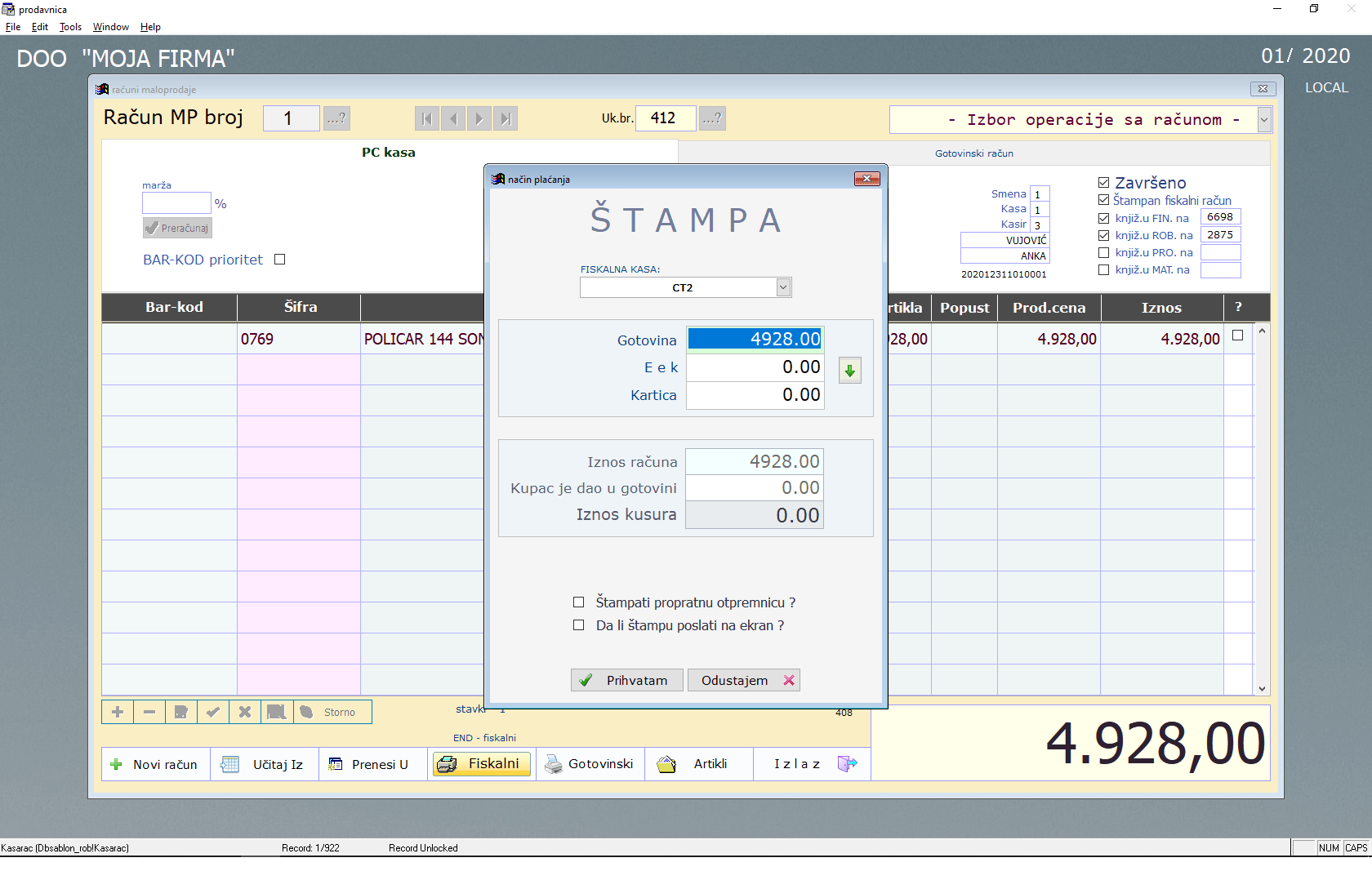Image resolution: width=1372 pixels, height=880 pixels.
Task: Open Izbor operacije sa računom dropdown
Action: [x=1264, y=120]
